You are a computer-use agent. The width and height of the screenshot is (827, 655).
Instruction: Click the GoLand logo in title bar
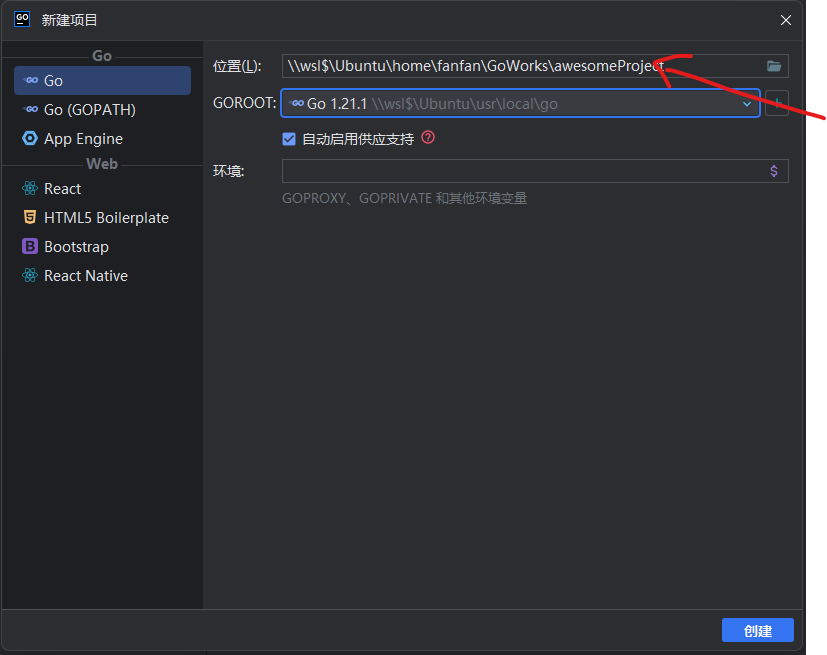click(21, 19)
